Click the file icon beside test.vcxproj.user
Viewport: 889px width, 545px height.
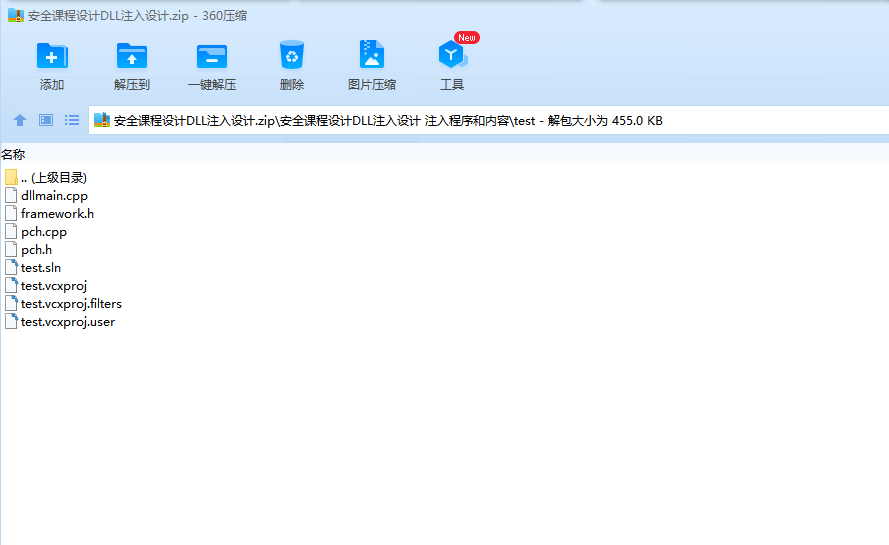[x=11, y=322]
